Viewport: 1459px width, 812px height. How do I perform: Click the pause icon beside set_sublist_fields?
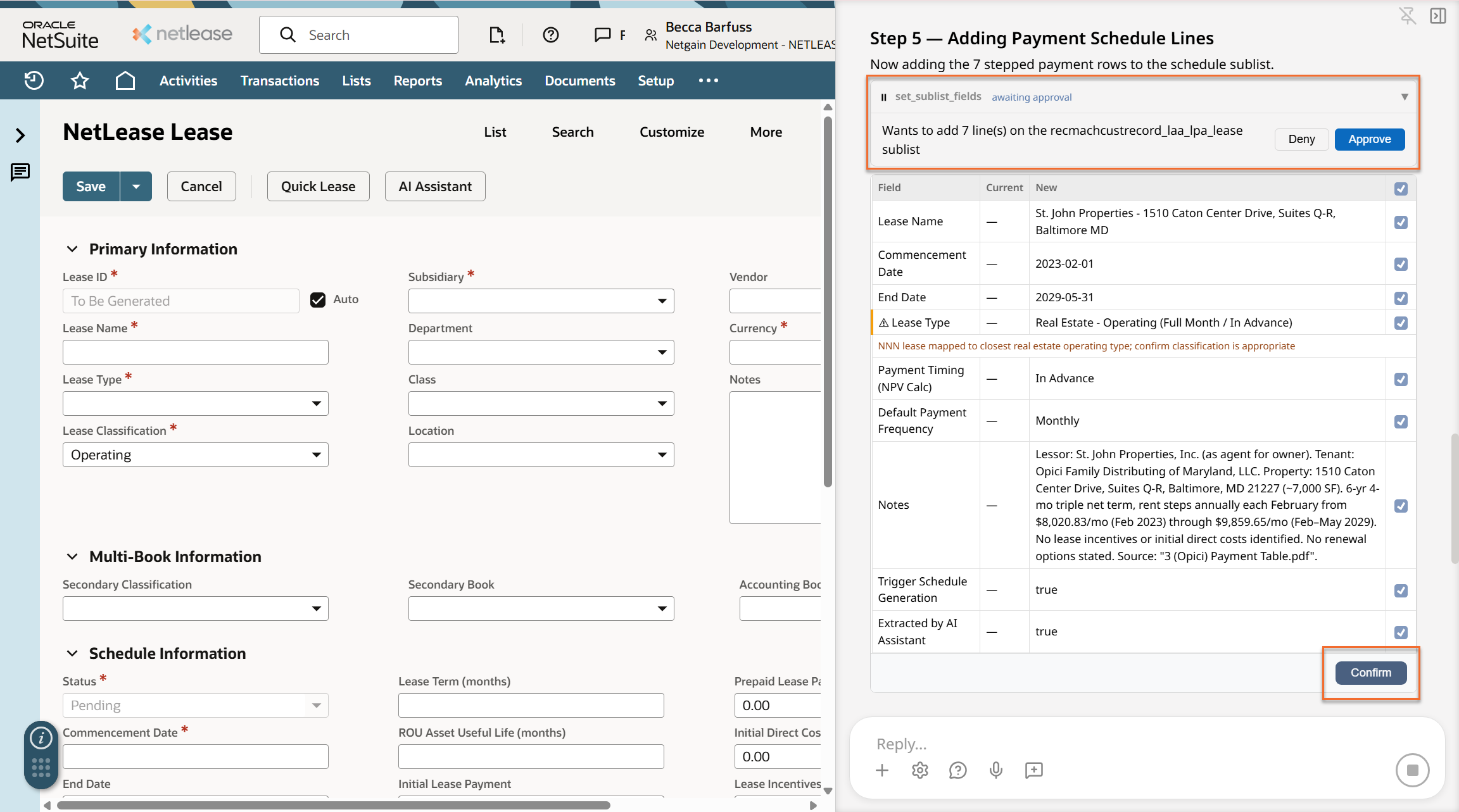click(883, 97)
